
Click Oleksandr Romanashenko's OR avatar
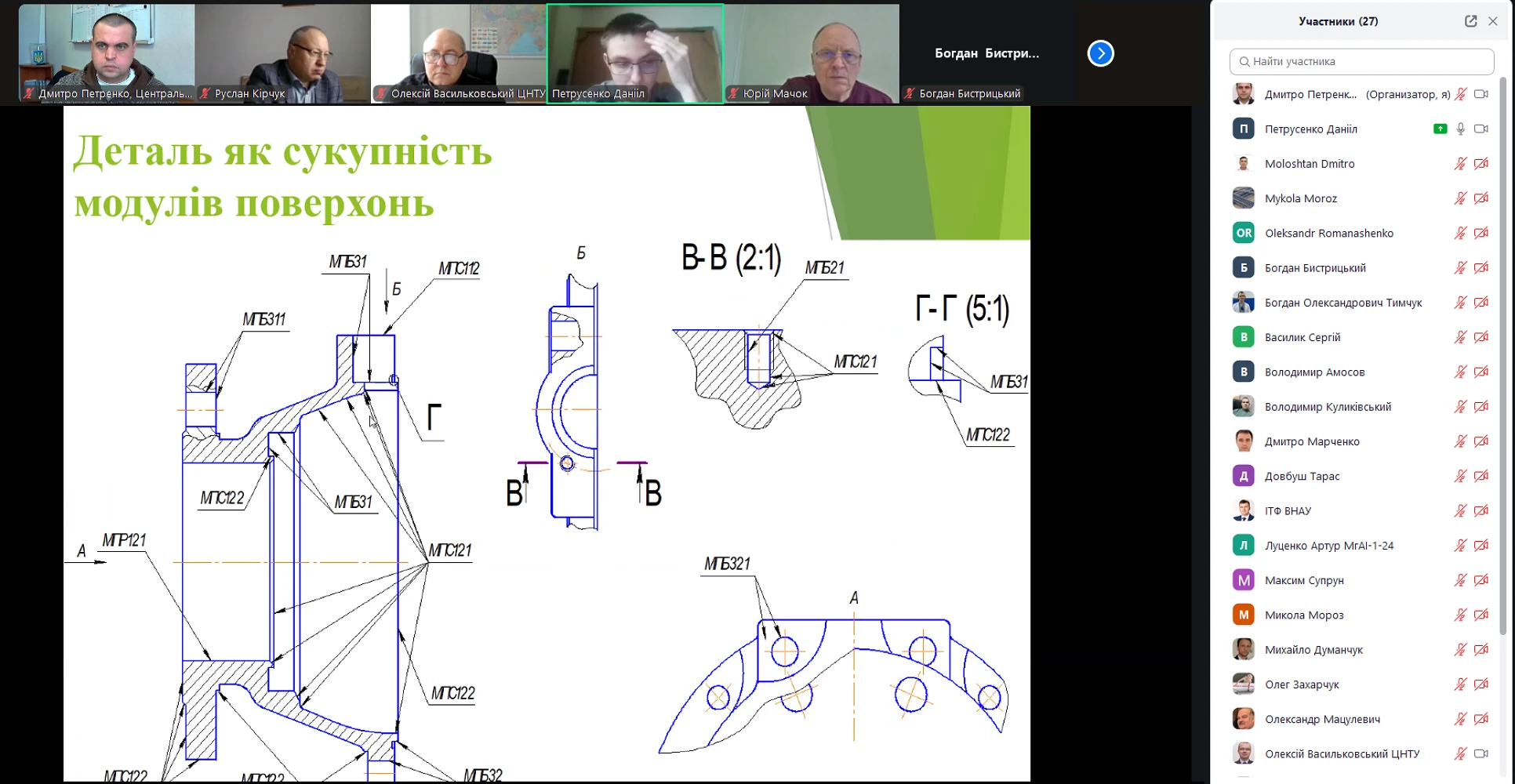click(1244, 233)
